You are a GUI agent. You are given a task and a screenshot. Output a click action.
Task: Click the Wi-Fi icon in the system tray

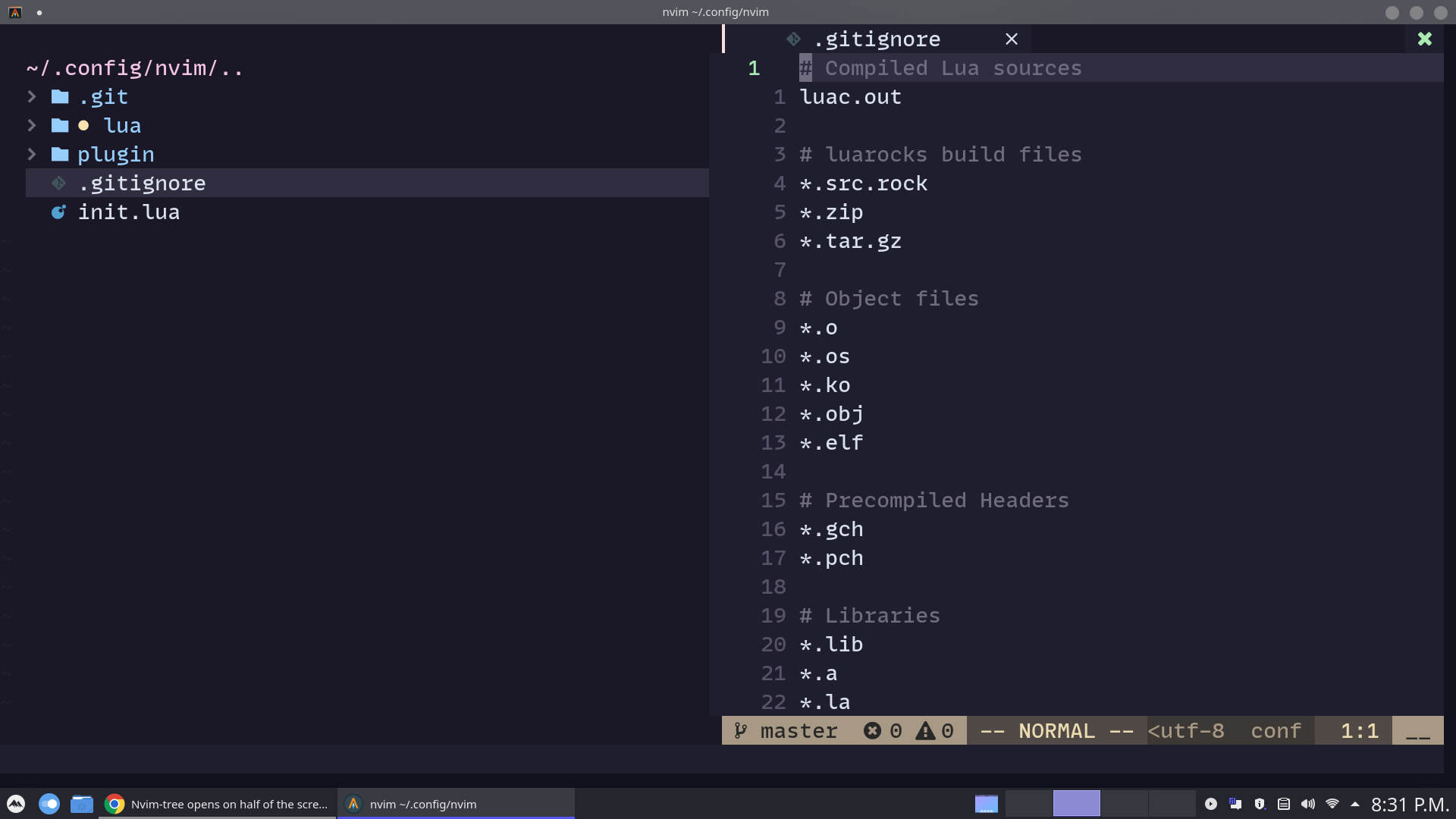tap(1332, 804)
